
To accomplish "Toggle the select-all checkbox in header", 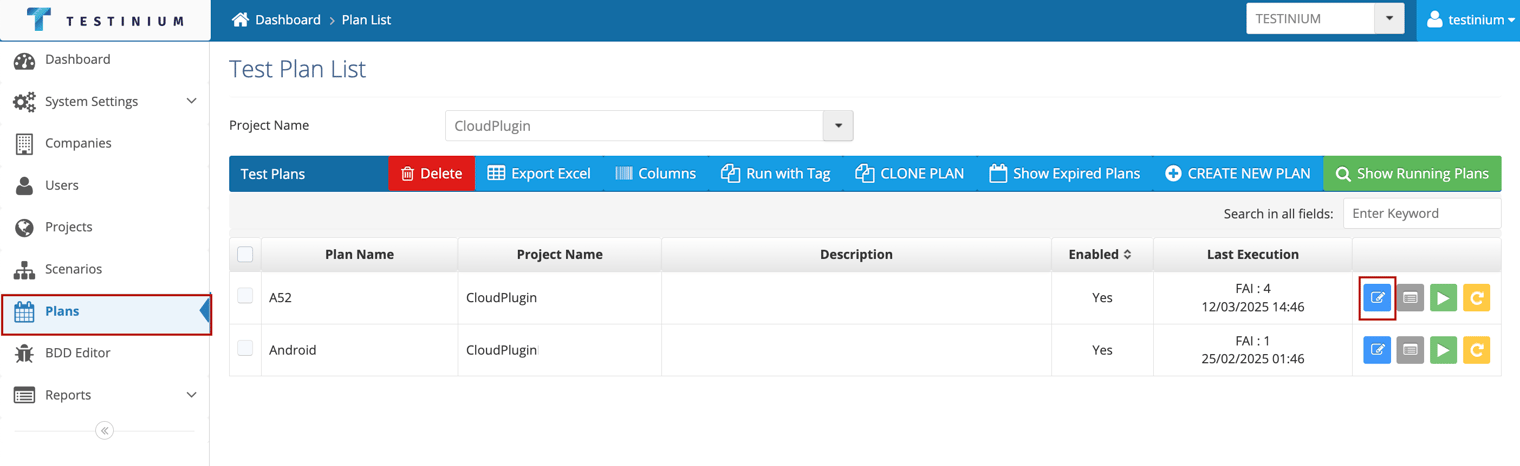I will [245, 254].
